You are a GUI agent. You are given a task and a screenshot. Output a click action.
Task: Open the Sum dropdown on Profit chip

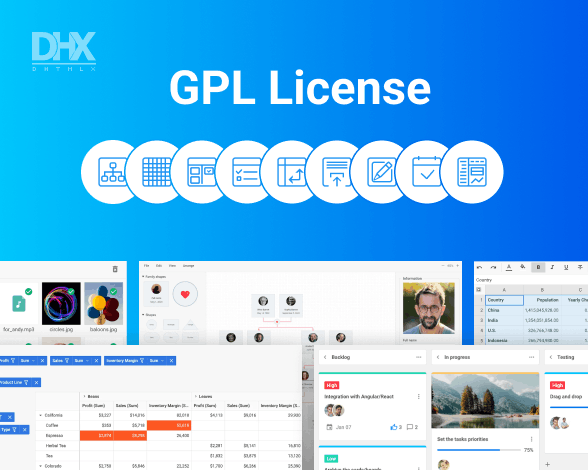tap(28, 360)
